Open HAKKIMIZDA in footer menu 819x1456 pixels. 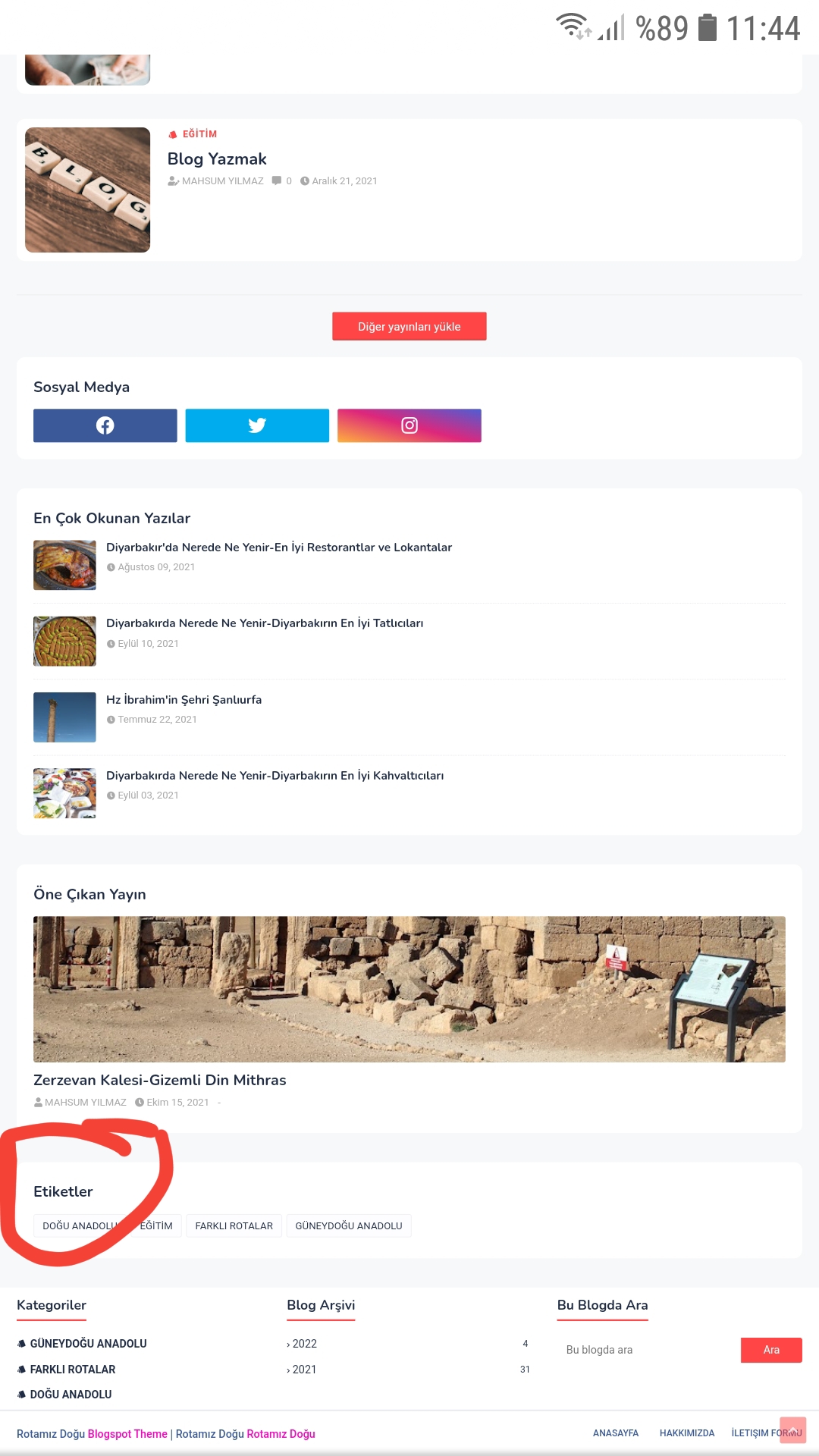click(x=687, y=1433)
